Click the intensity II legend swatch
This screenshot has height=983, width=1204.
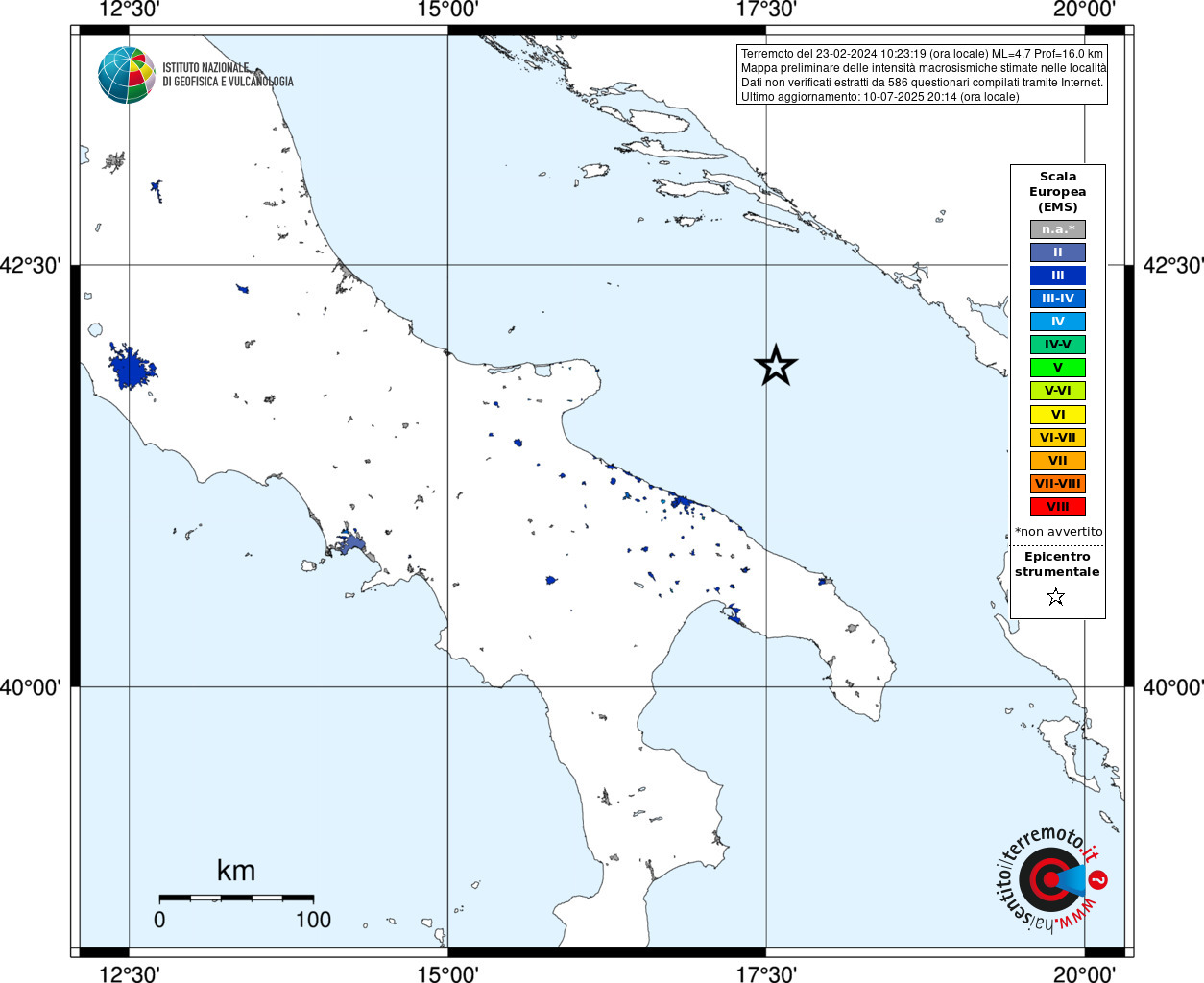point(1058,252)
